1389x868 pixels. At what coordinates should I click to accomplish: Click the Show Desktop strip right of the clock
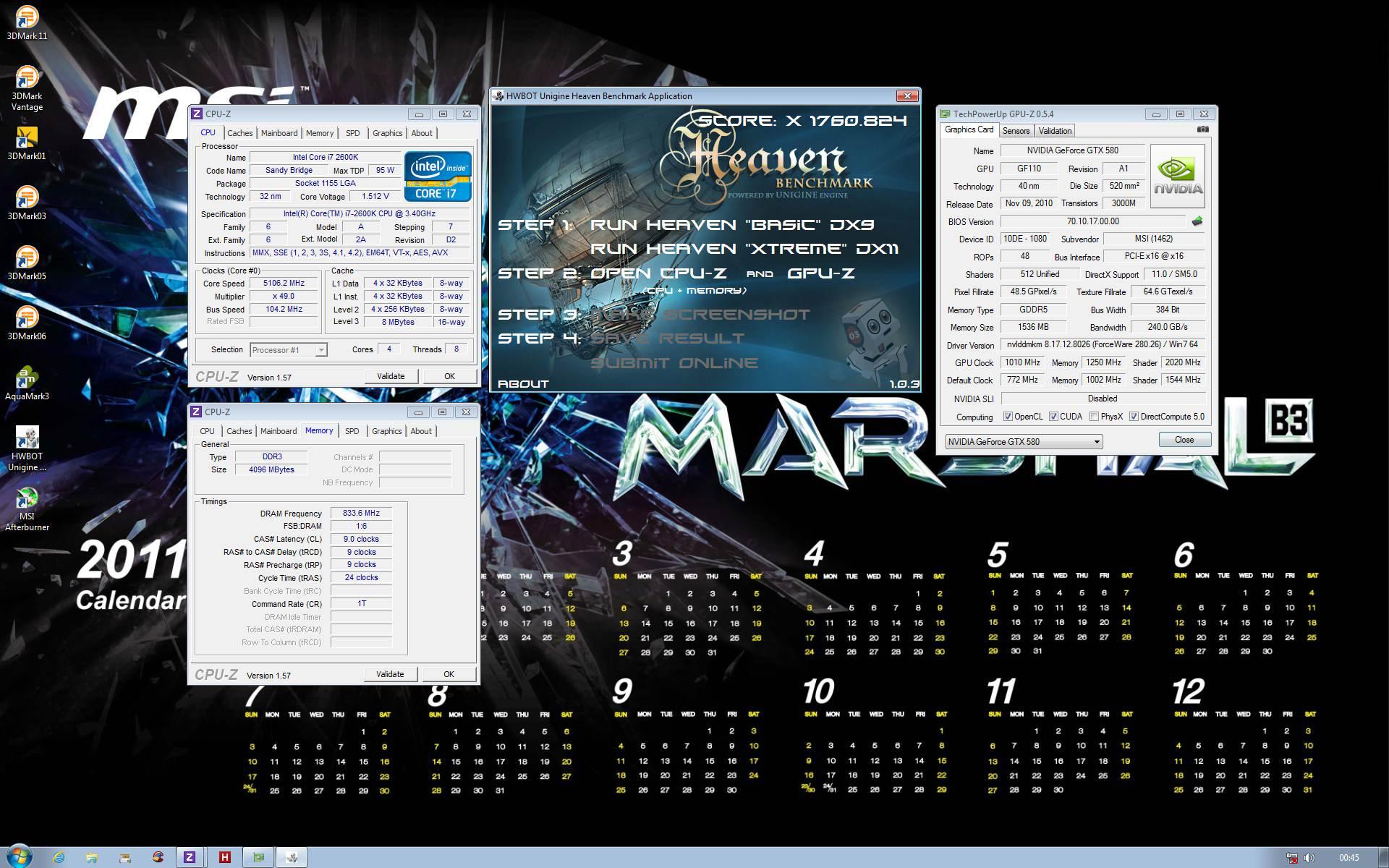1383,857
